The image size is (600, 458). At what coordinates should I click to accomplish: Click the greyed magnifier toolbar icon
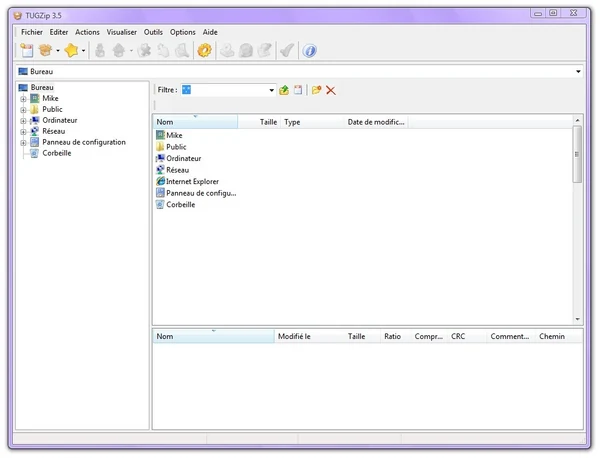182,51
